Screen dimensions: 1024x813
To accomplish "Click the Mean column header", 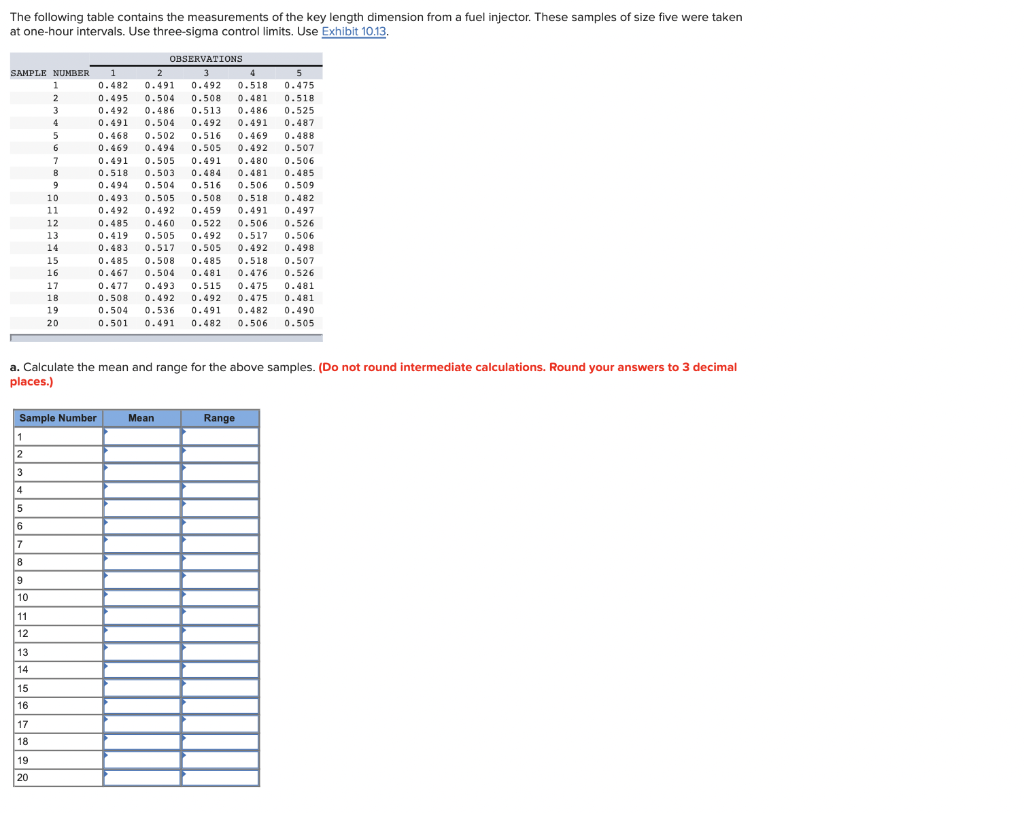I will [140, 418].
